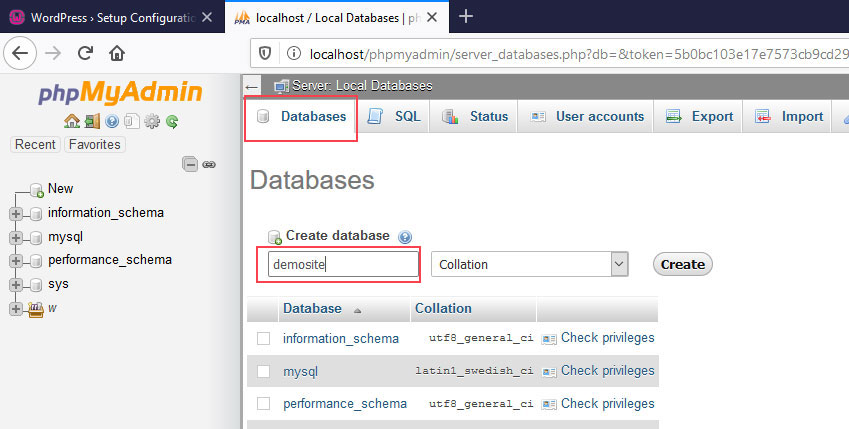This screenshot has height=429, width=849.
Task: Open the Collation dropdown
Action: point(530,264)
